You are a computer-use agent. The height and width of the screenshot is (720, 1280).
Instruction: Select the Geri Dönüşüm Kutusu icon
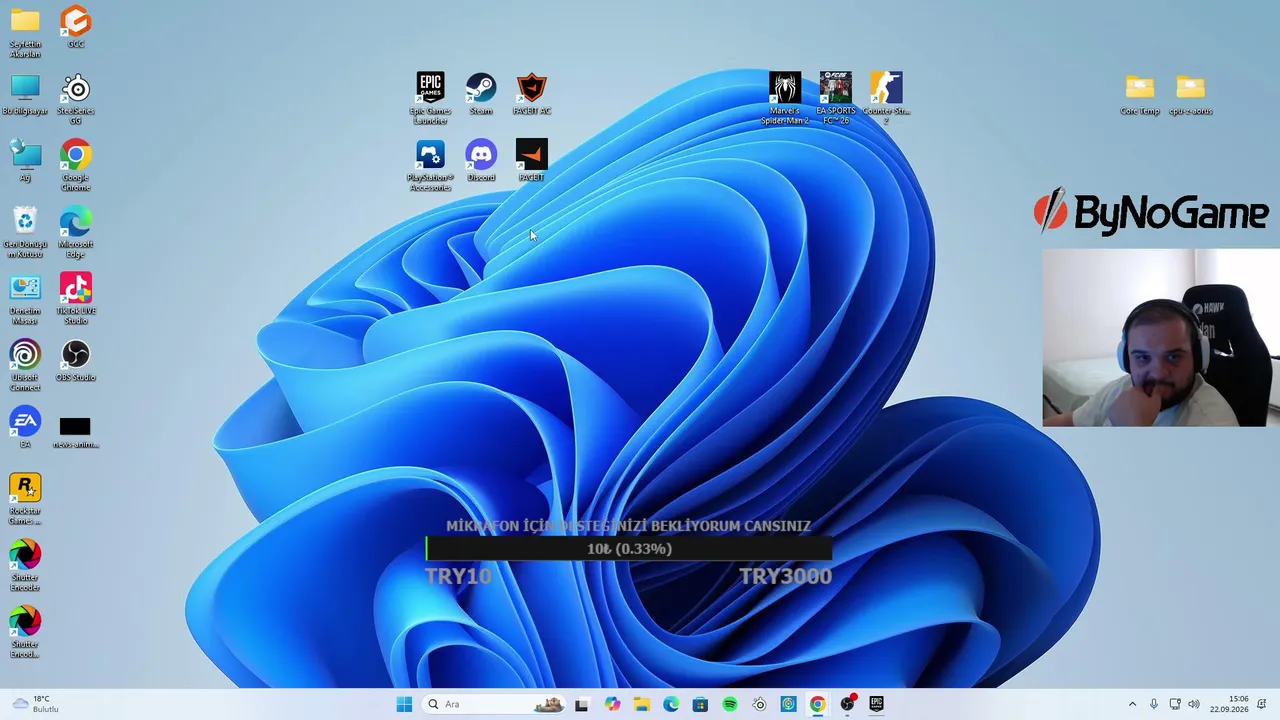tap(25, 232)
